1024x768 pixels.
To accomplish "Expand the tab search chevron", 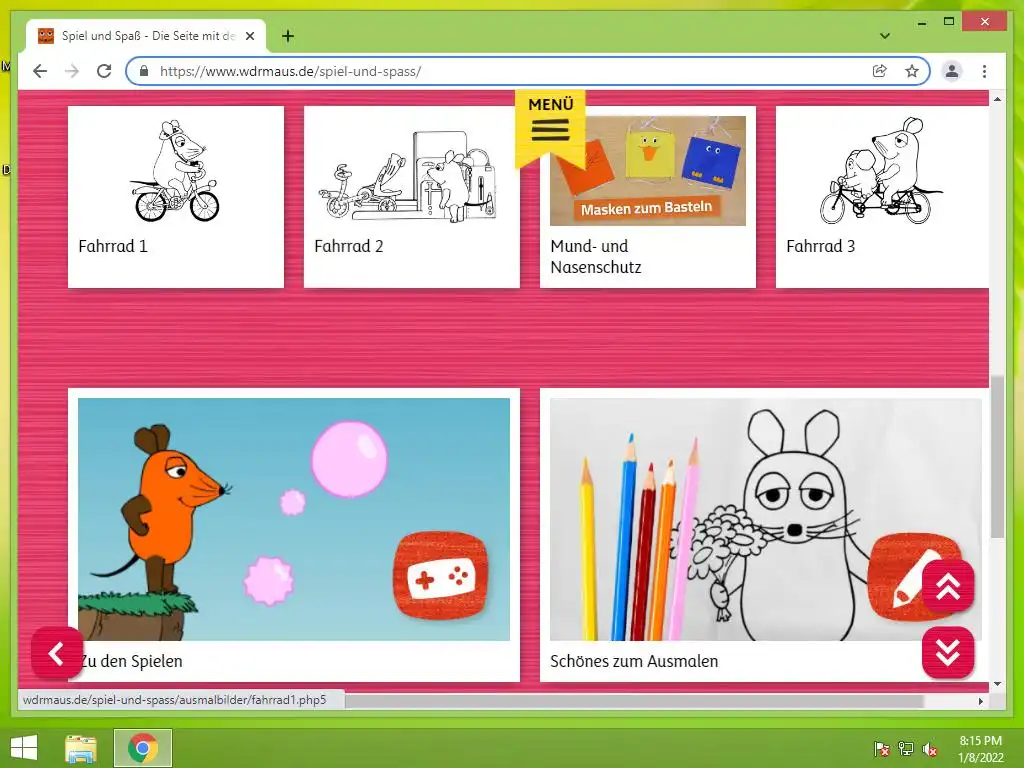I will [885, 36].
